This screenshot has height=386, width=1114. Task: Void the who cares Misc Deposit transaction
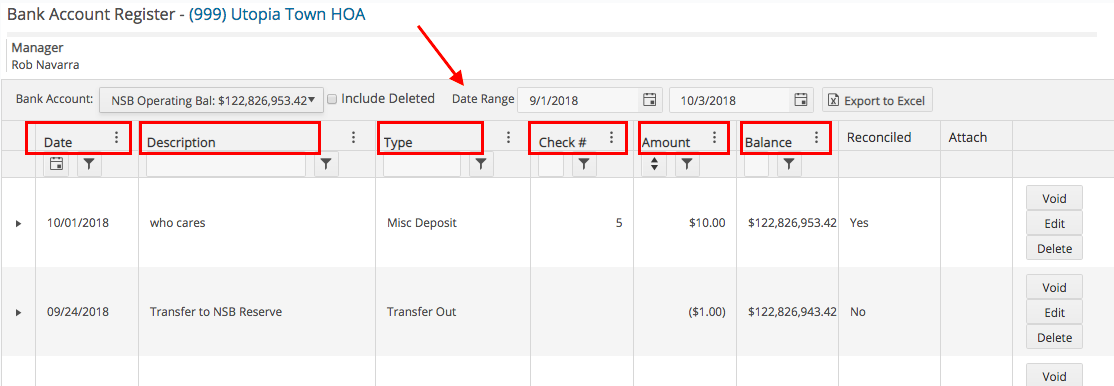(x=1054, y=198)
